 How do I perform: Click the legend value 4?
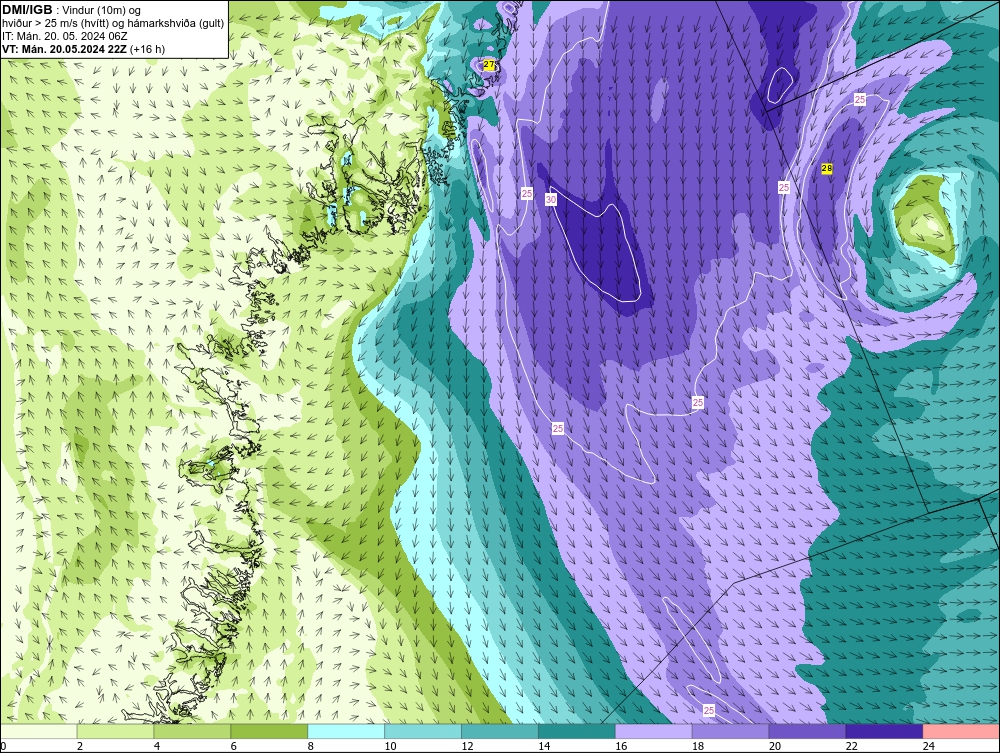[x=157, y=746]
